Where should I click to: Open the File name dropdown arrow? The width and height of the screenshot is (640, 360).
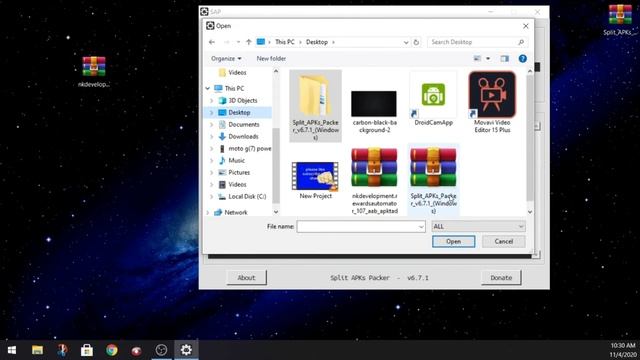click(x=421, y=227)
